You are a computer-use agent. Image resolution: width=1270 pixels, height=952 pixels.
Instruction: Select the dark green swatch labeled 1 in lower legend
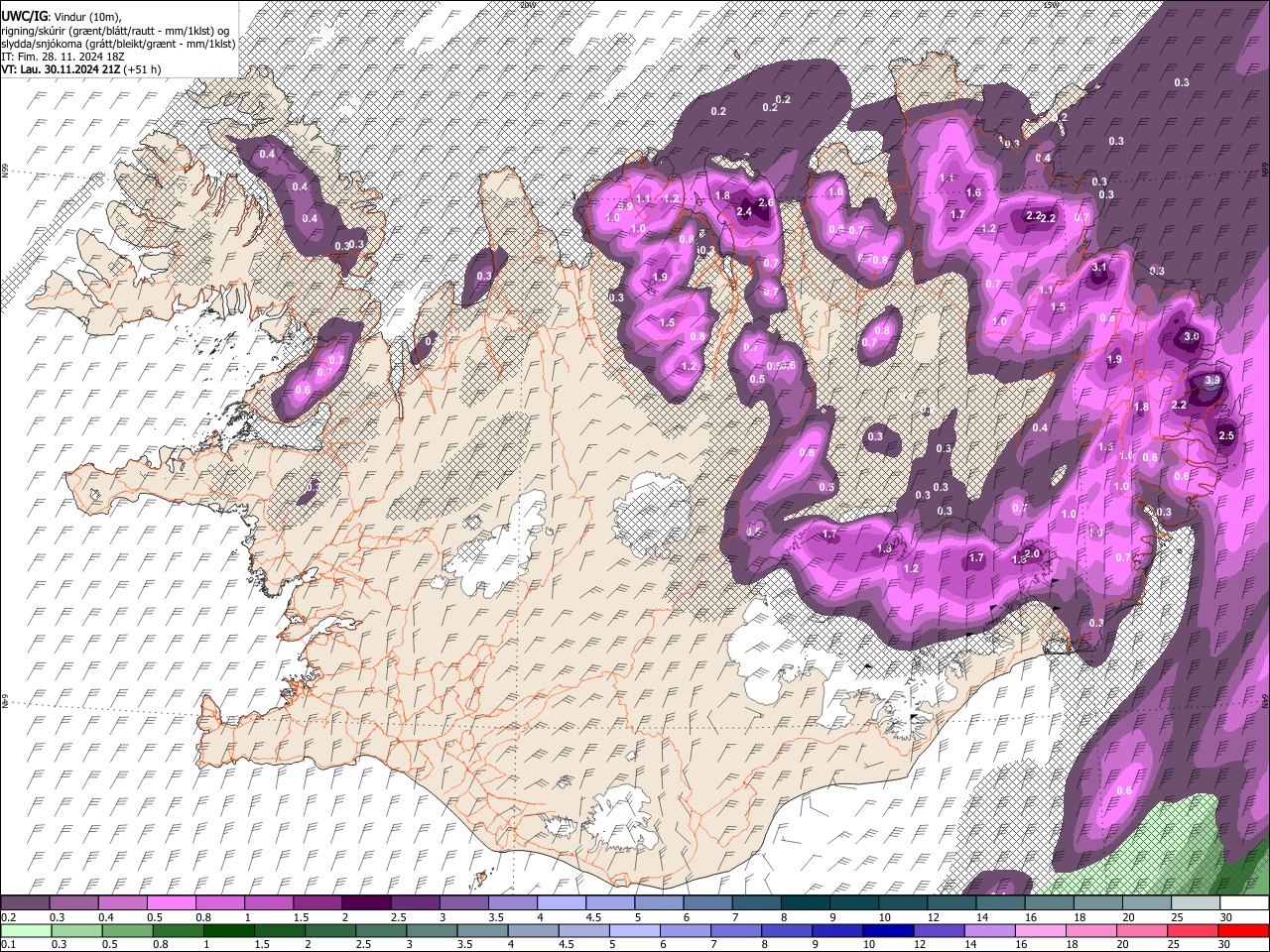tap(229, 931)
